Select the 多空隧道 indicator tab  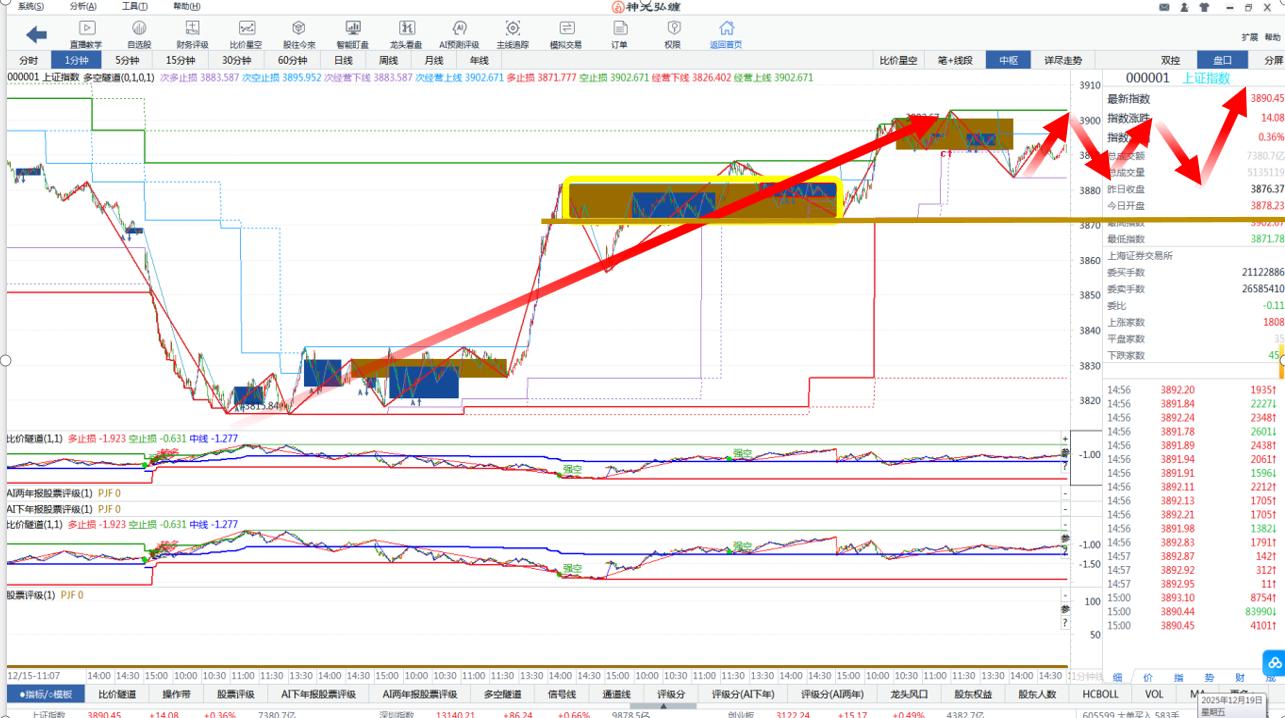click(x=502, y=694)
